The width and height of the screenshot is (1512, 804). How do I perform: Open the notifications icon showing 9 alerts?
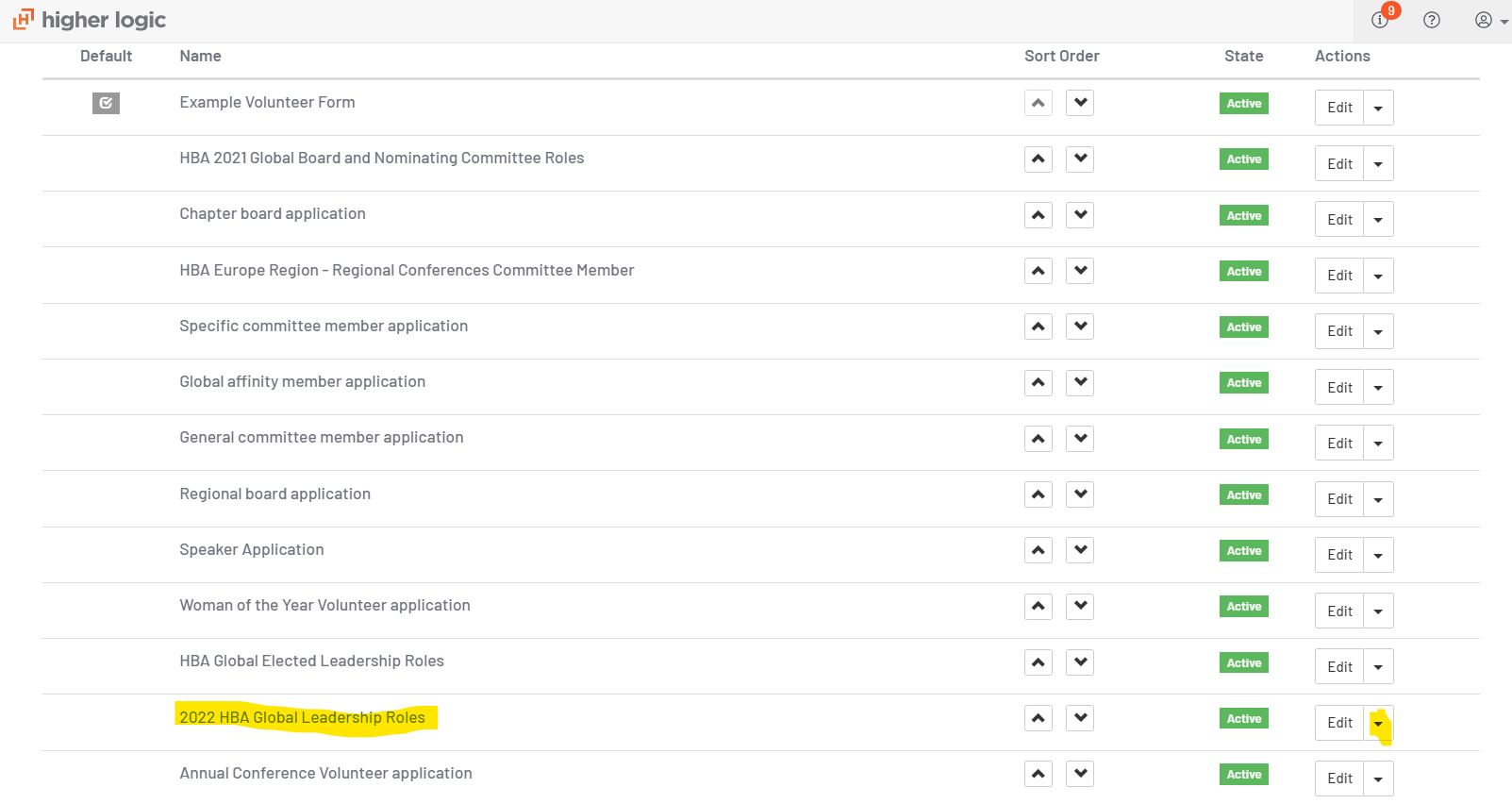pyautogui.click(x=1380, y=20)
